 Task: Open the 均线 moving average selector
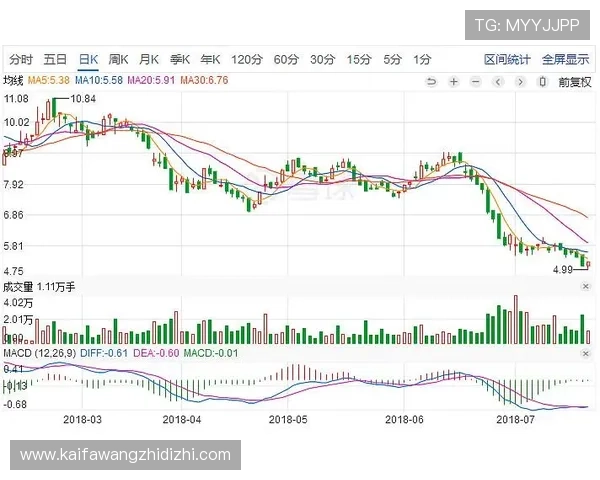pyautogui.click(x=13, y=80)
